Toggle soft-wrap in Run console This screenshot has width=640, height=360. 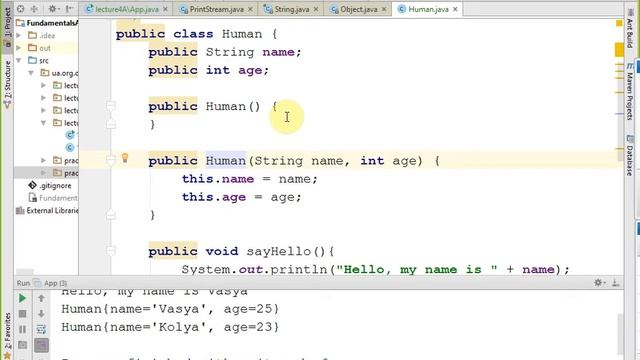41,329
